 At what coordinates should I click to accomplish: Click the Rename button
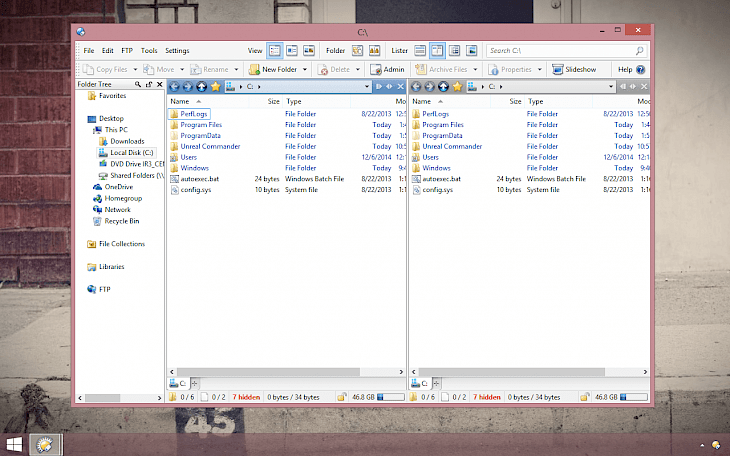(210, 69)
